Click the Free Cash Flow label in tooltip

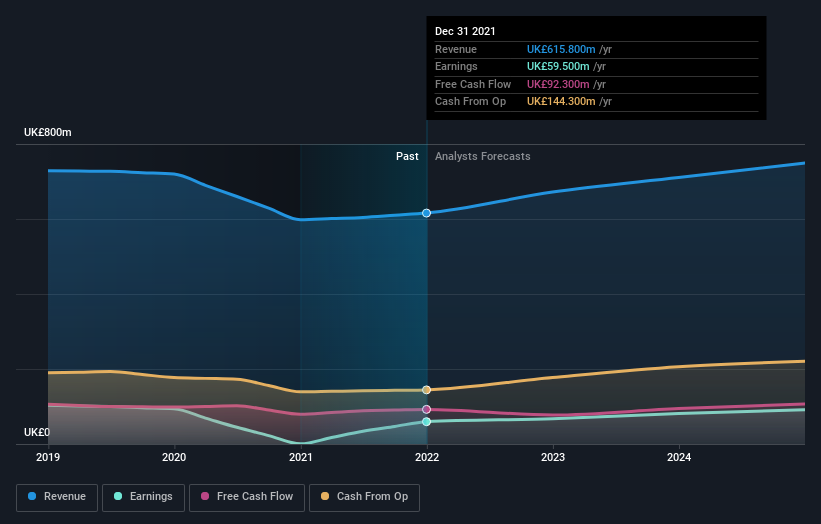coord(473,84)
